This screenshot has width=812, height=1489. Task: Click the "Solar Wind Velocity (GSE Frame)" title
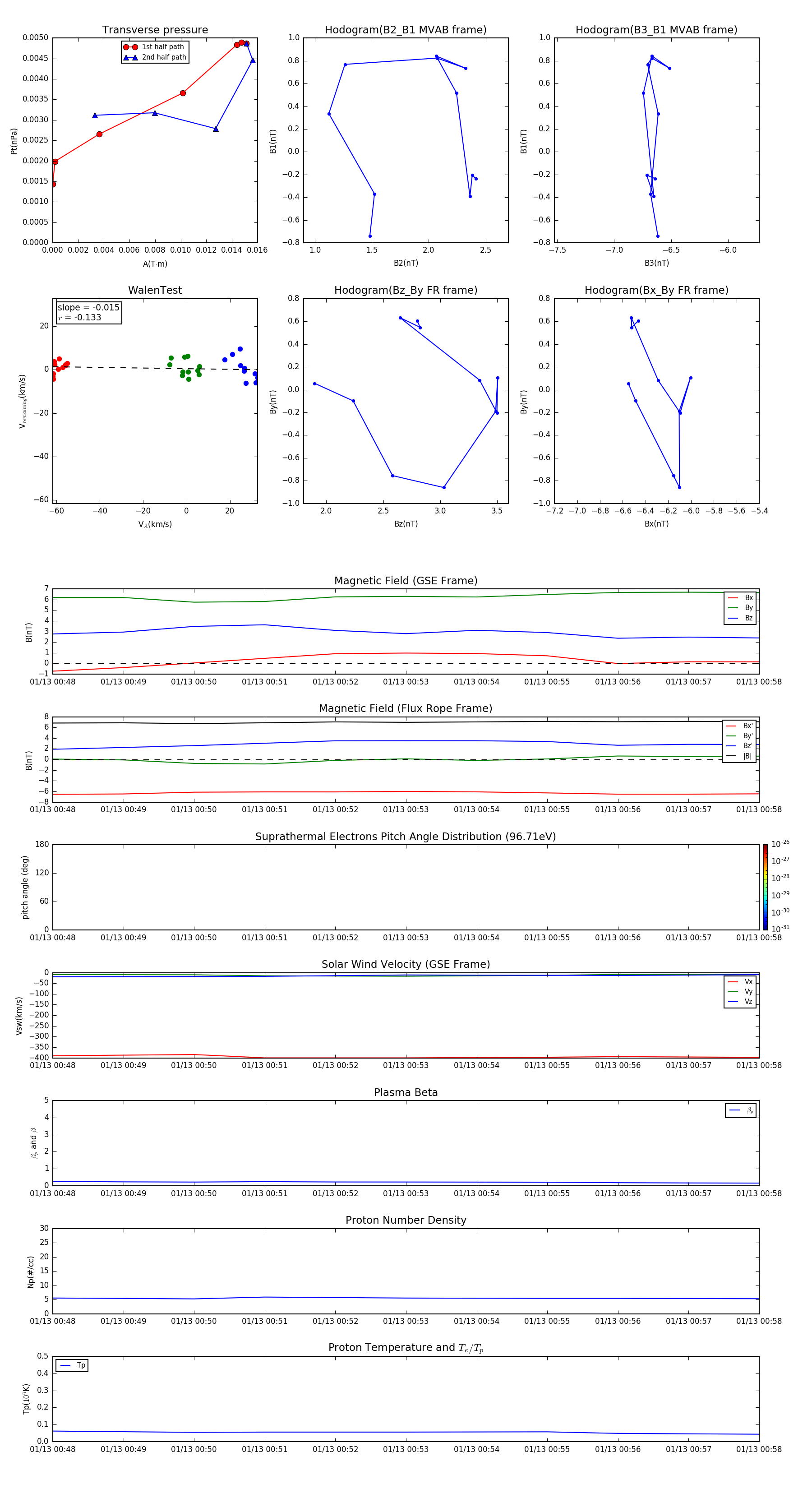pos(406,965)
